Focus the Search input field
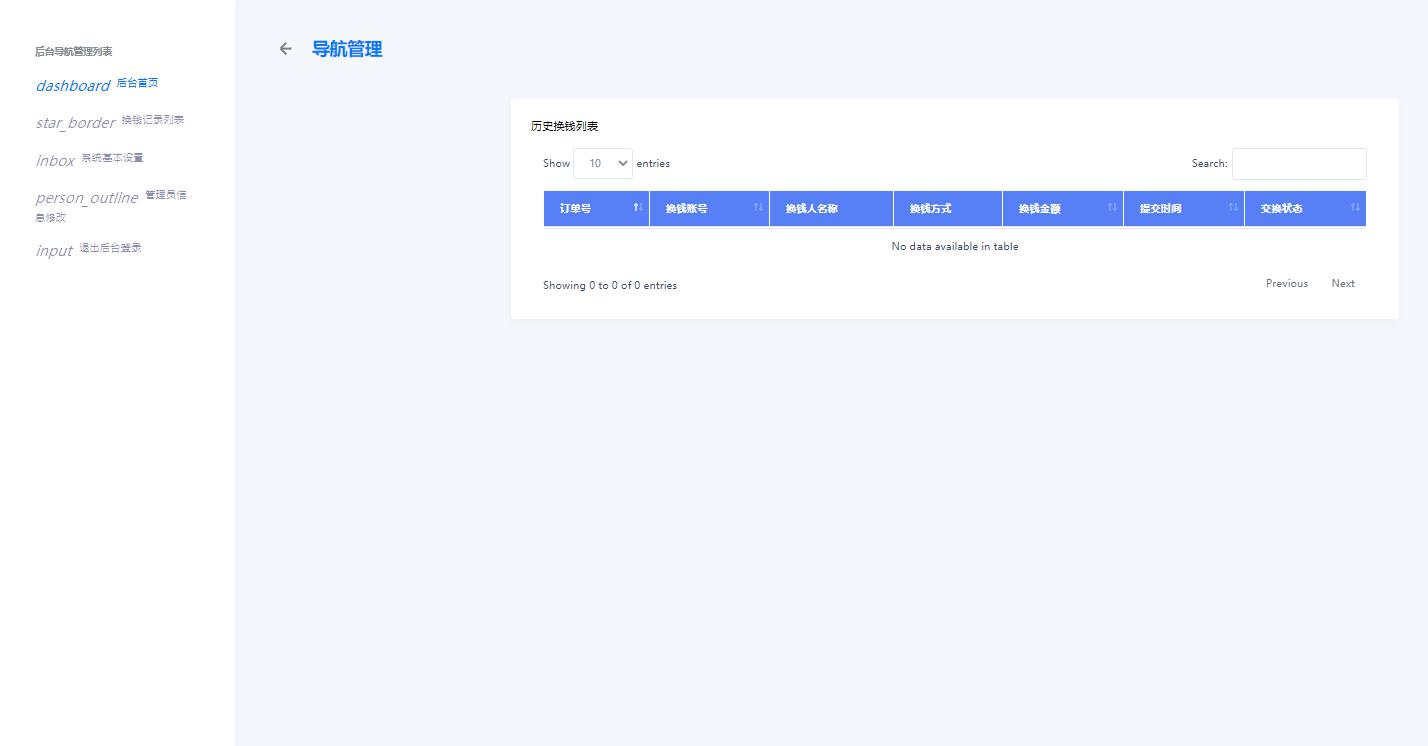 pos(1298,164)
